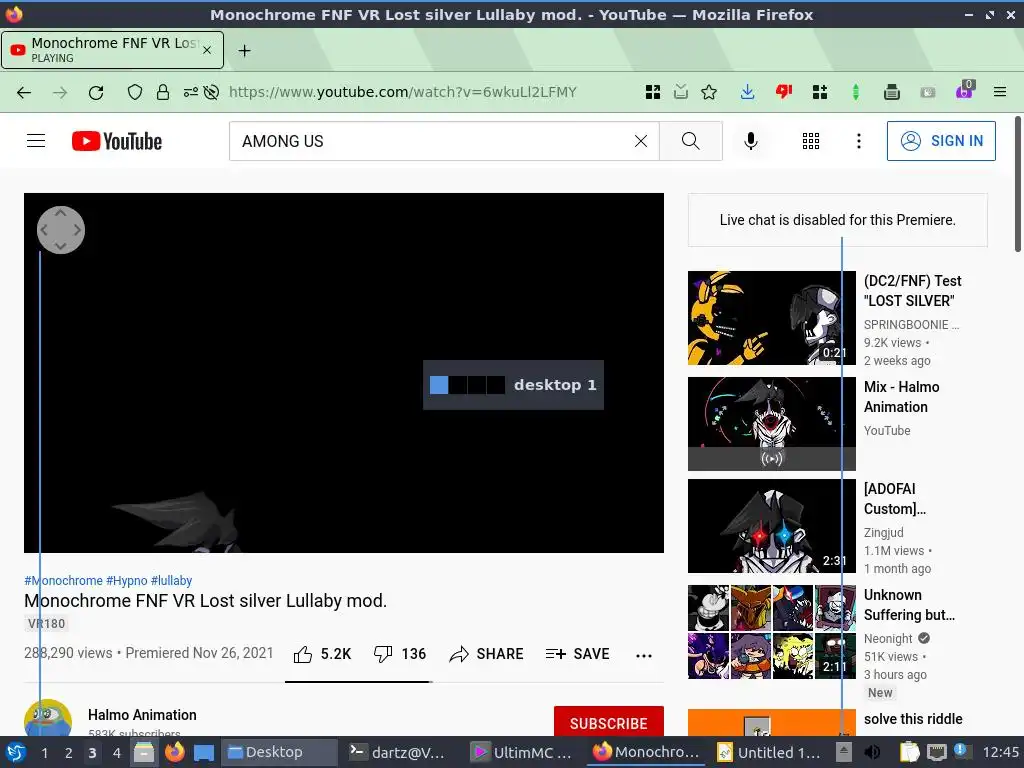Open the Firefox downloads arrow
The image size is (1024, 768).
click(748, 93)
